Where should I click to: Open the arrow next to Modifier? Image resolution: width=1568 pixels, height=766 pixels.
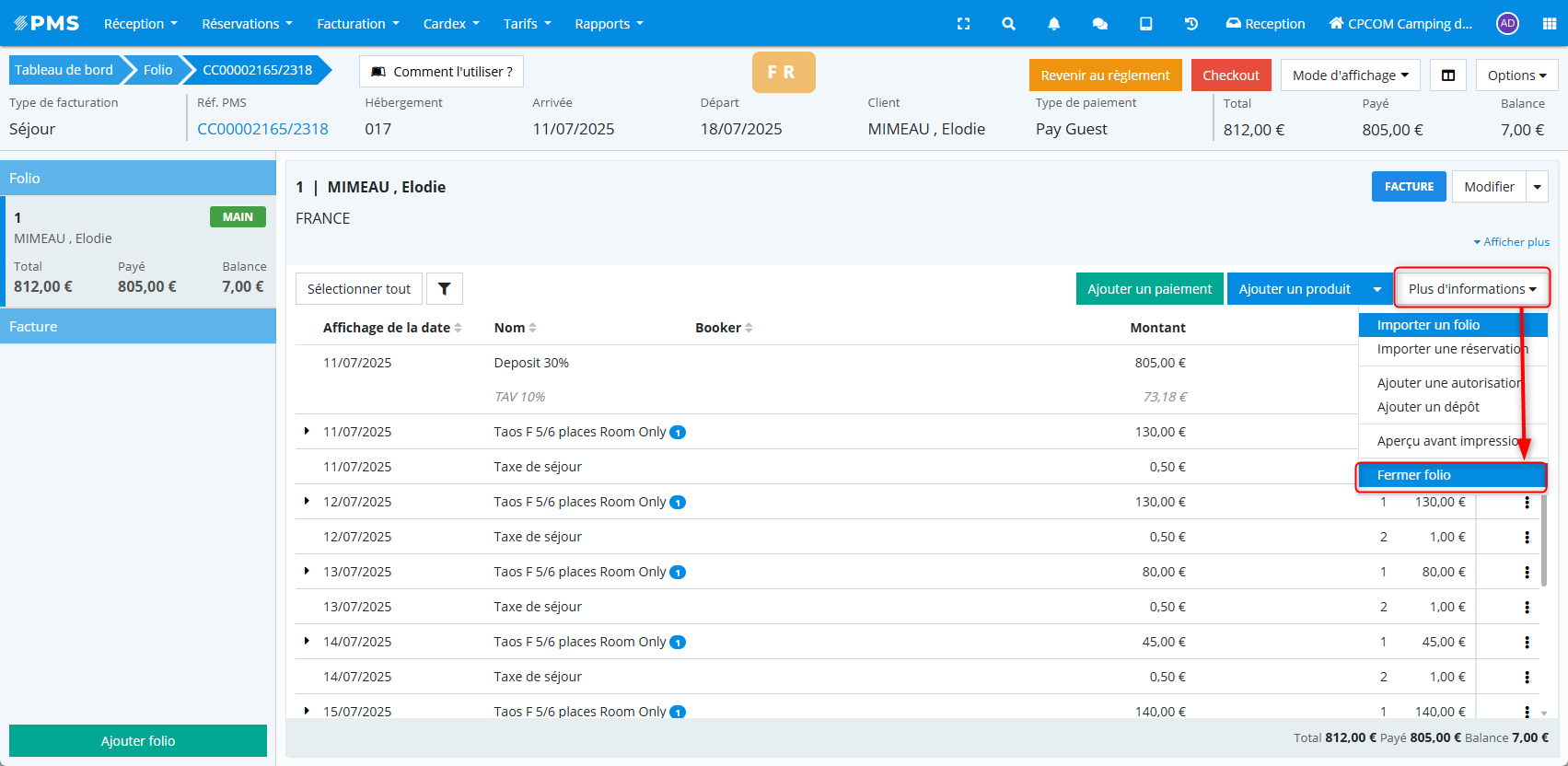pyautogui.click(x=1537, y=187)
